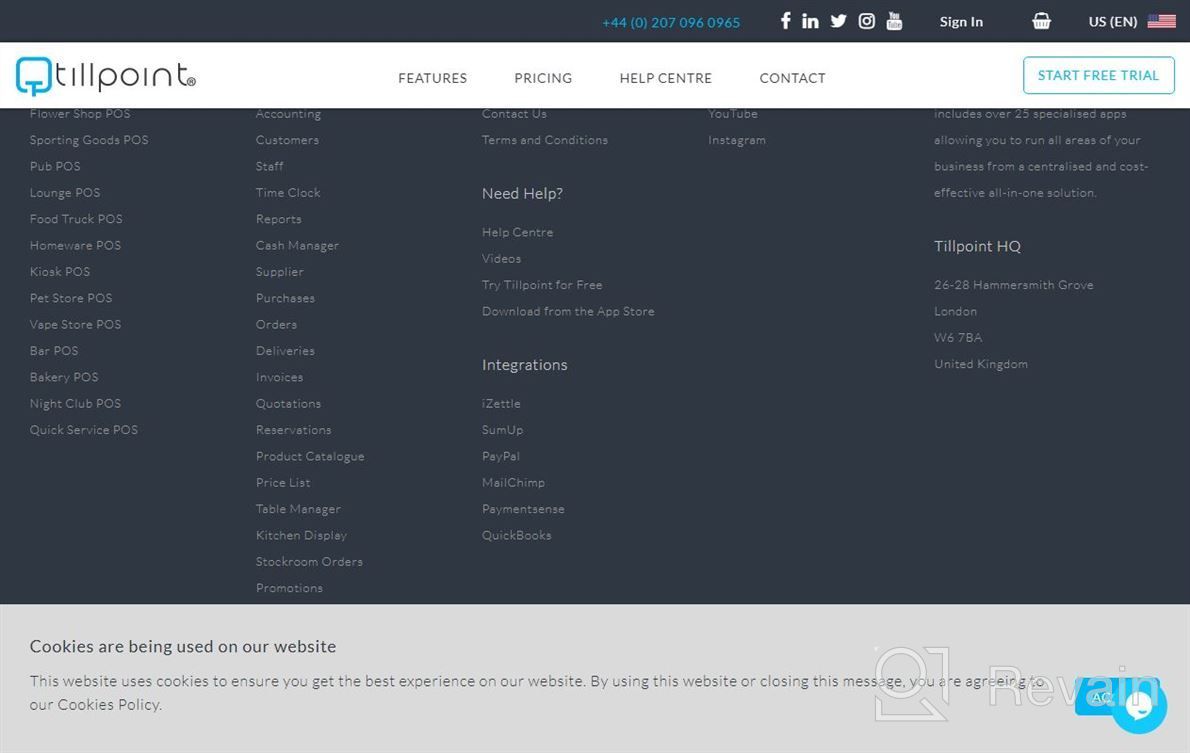The height and width of the screenshot is (753, 1190).
Task: Open the Help Centre menu item
Action: point(666,78)
